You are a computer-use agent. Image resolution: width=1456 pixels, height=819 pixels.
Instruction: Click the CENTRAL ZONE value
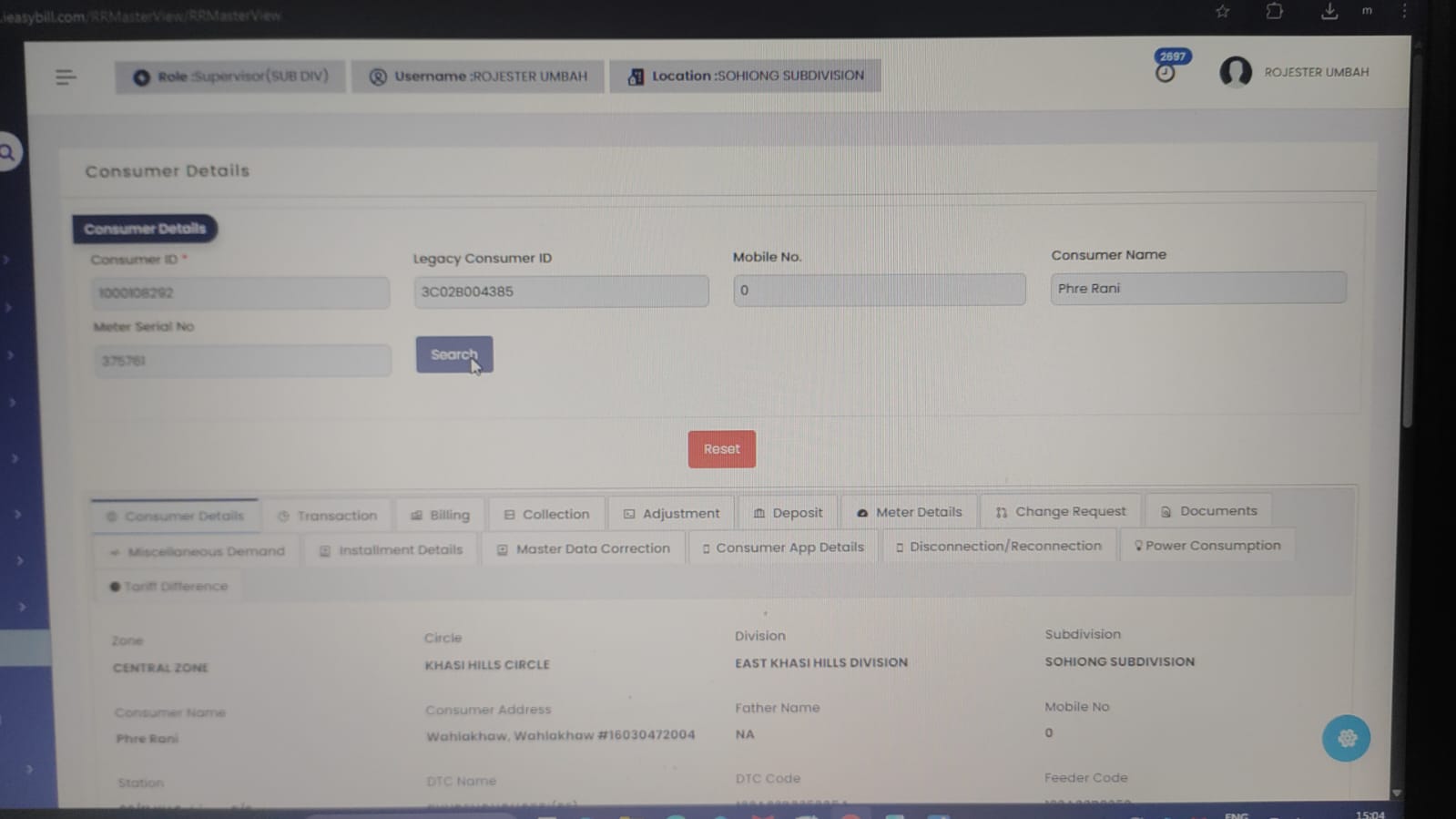coord(160,668)
